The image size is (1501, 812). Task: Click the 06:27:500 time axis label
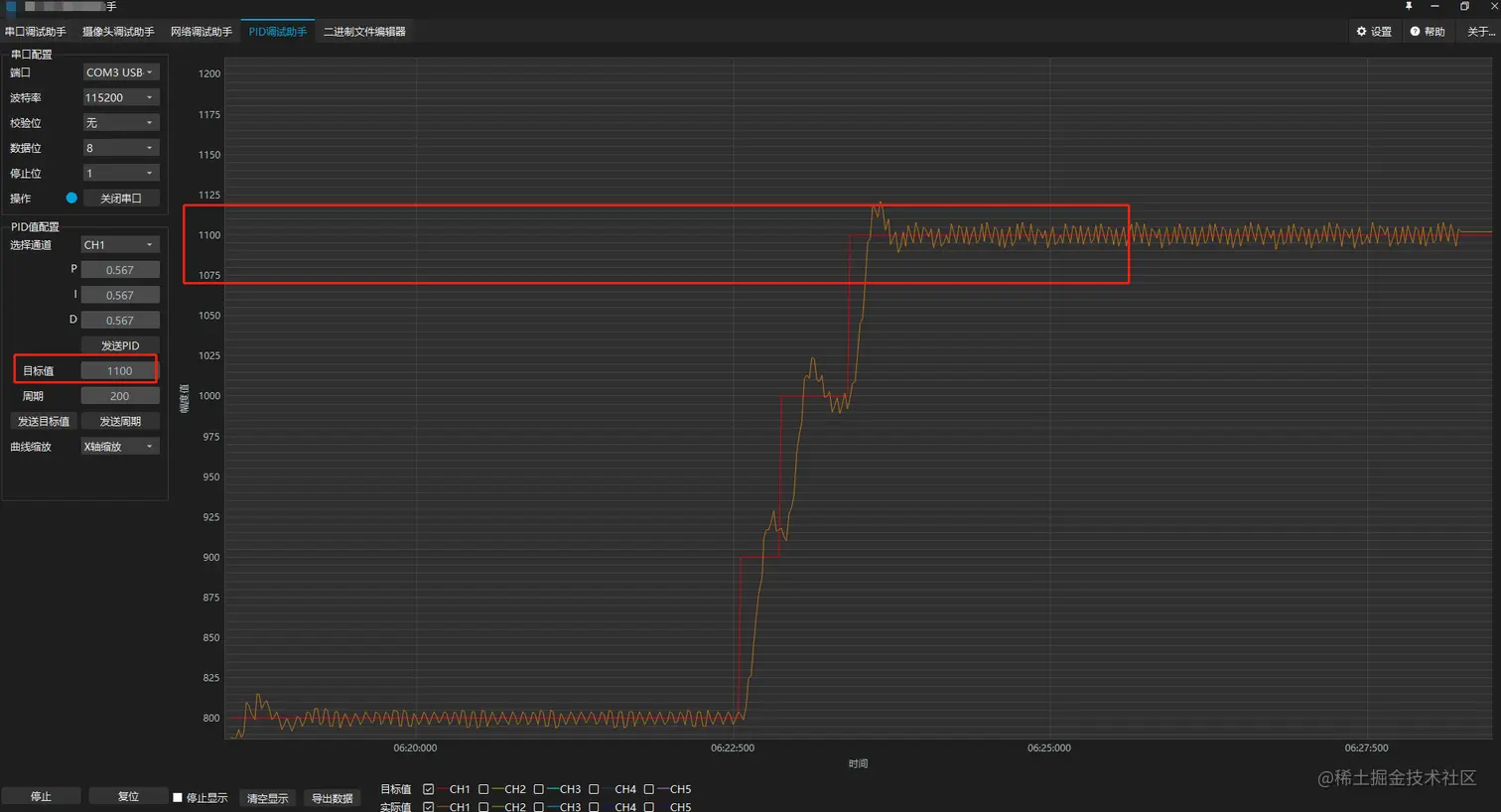pos(1366,747)
